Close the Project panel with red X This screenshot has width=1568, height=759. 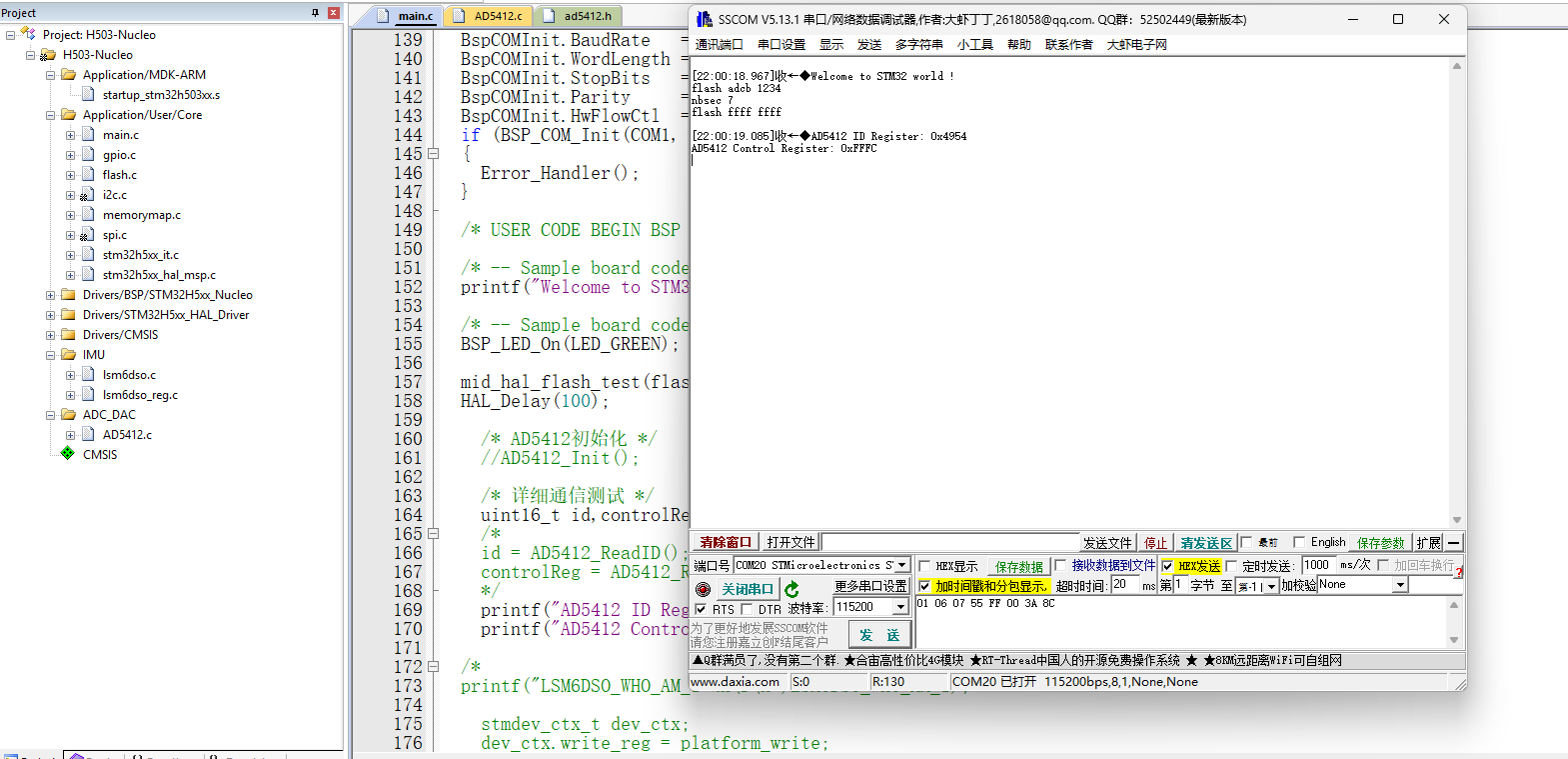[334, 13]
